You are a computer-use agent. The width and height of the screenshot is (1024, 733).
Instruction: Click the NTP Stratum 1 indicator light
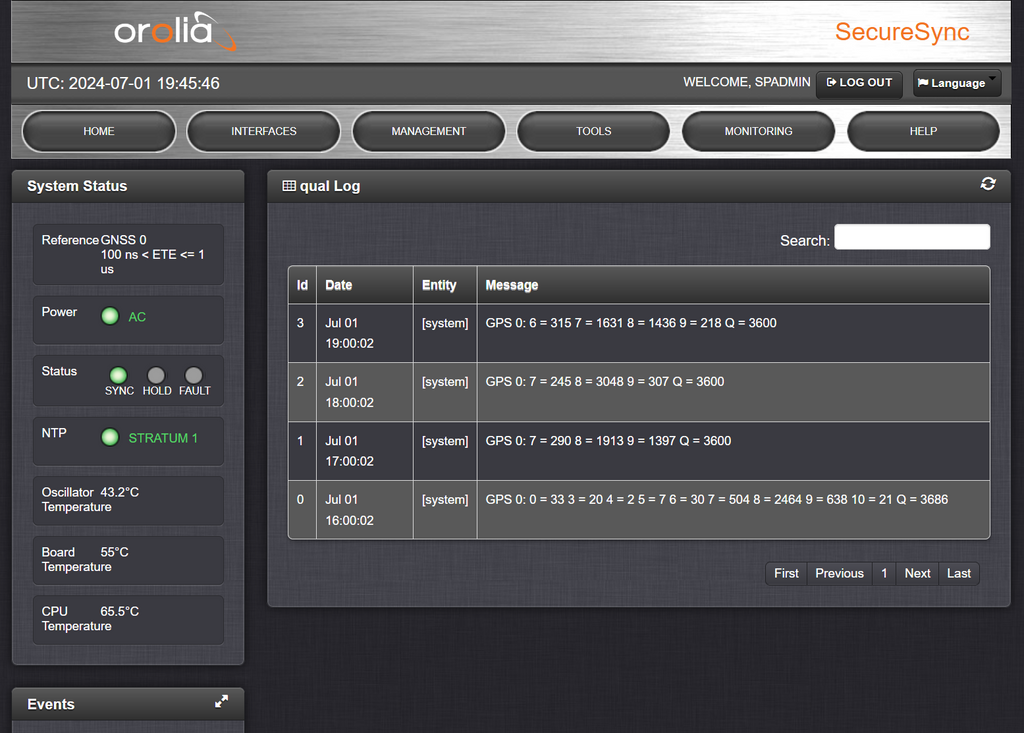pos(110,437)
